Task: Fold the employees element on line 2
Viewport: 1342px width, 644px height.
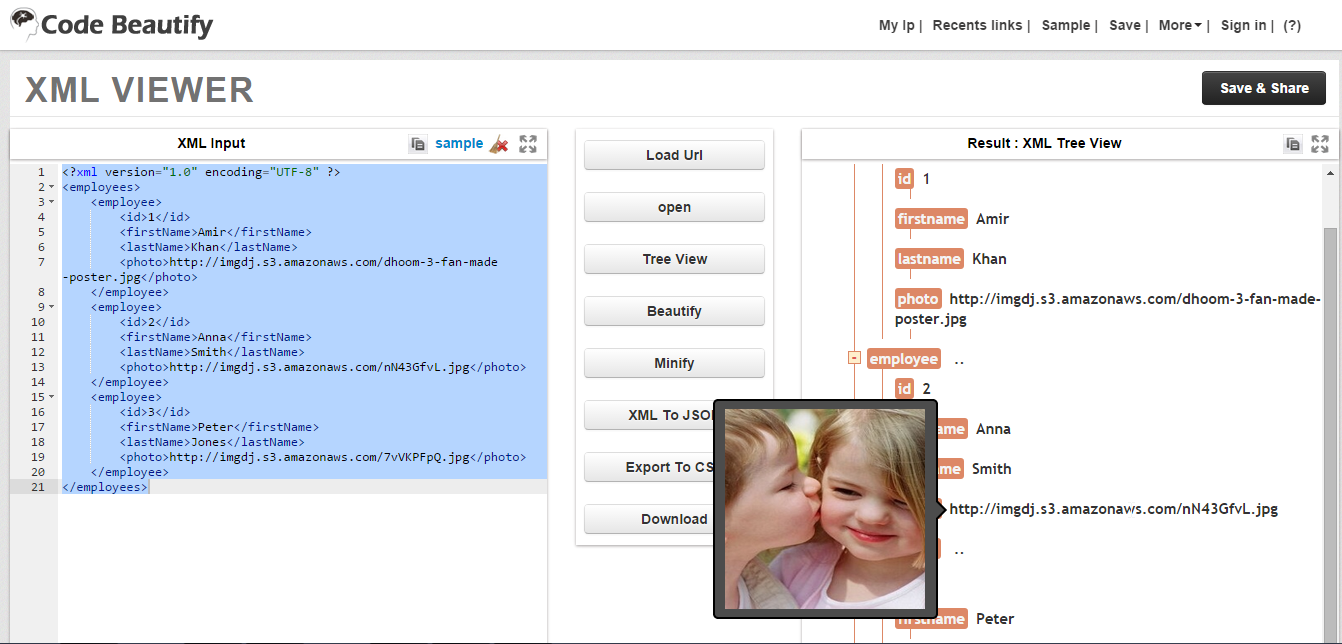Action: pos(51,187)
